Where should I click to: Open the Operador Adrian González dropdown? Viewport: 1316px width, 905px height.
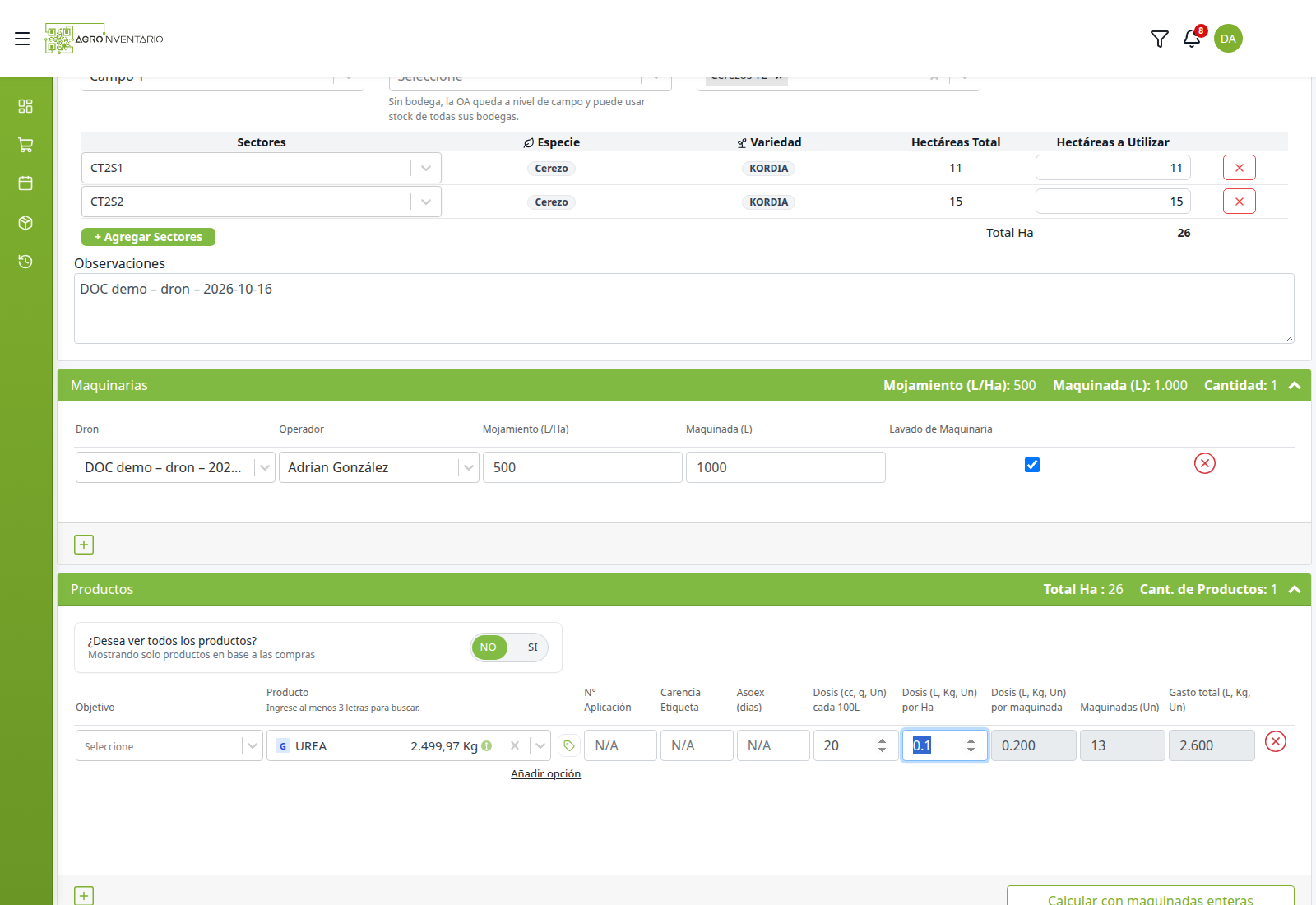468,467
